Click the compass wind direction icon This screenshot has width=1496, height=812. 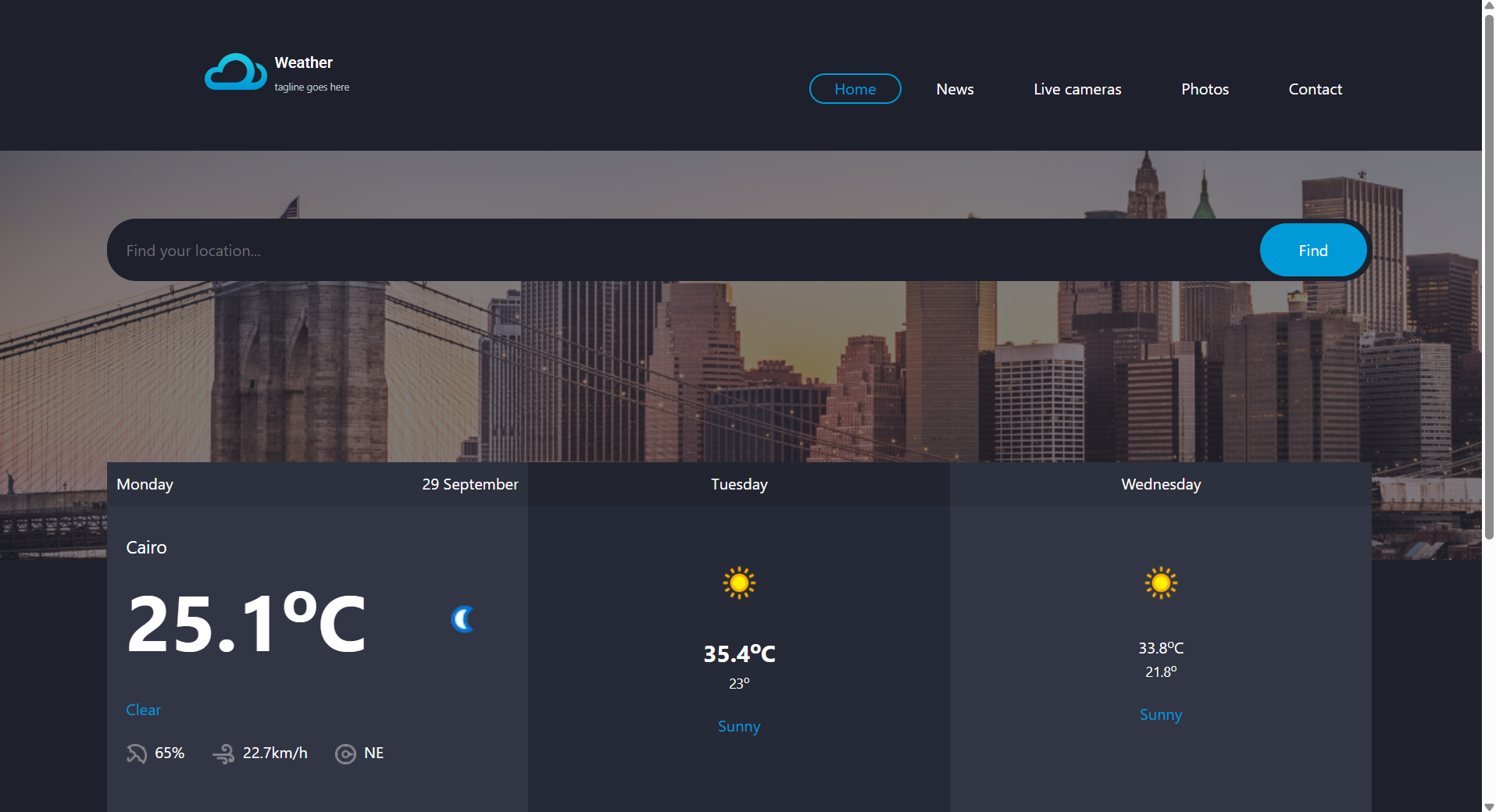(345, 753)
